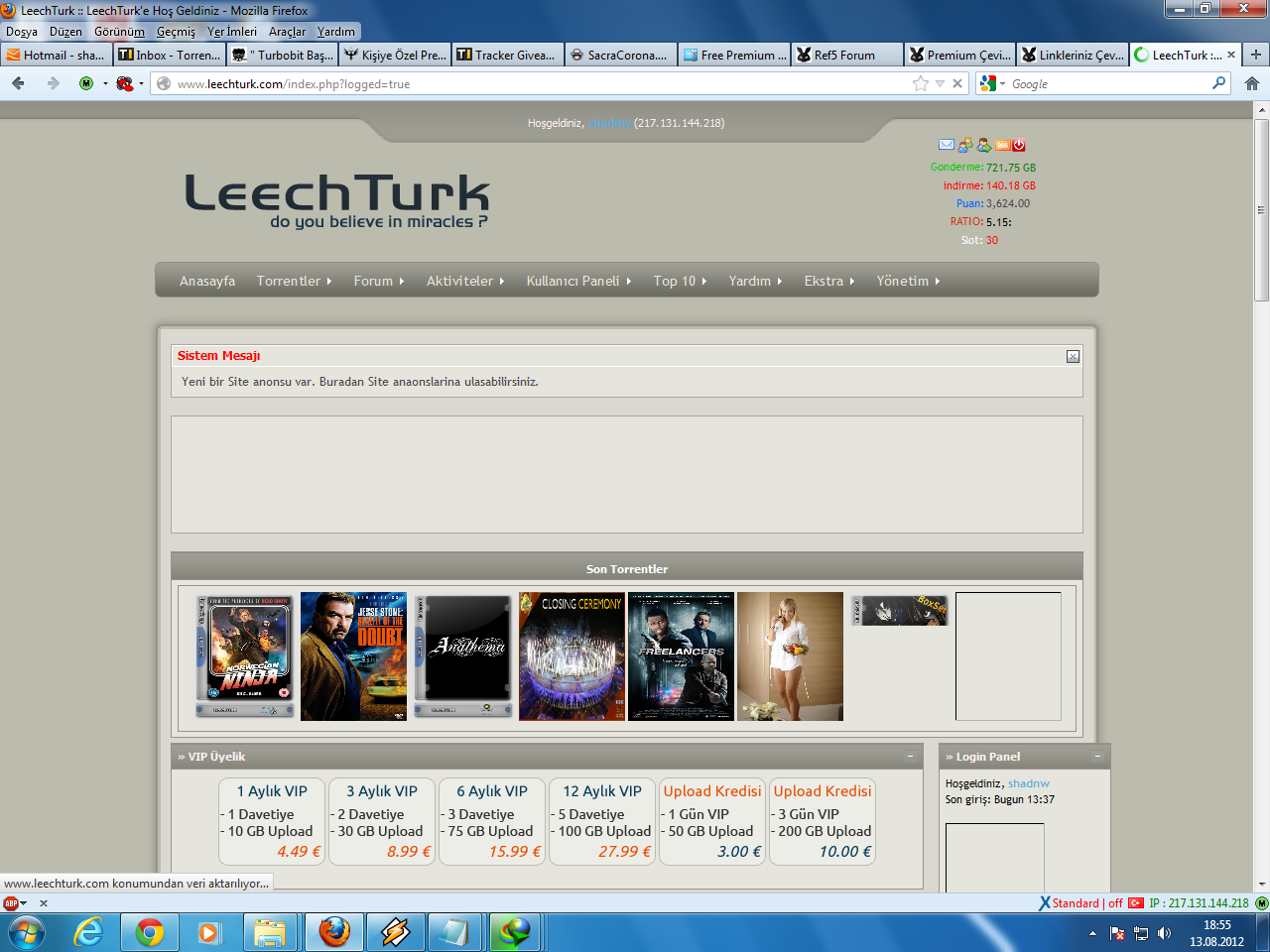Open the Windows Start button
Screen dimensions: 1270x952
point(26,932)
